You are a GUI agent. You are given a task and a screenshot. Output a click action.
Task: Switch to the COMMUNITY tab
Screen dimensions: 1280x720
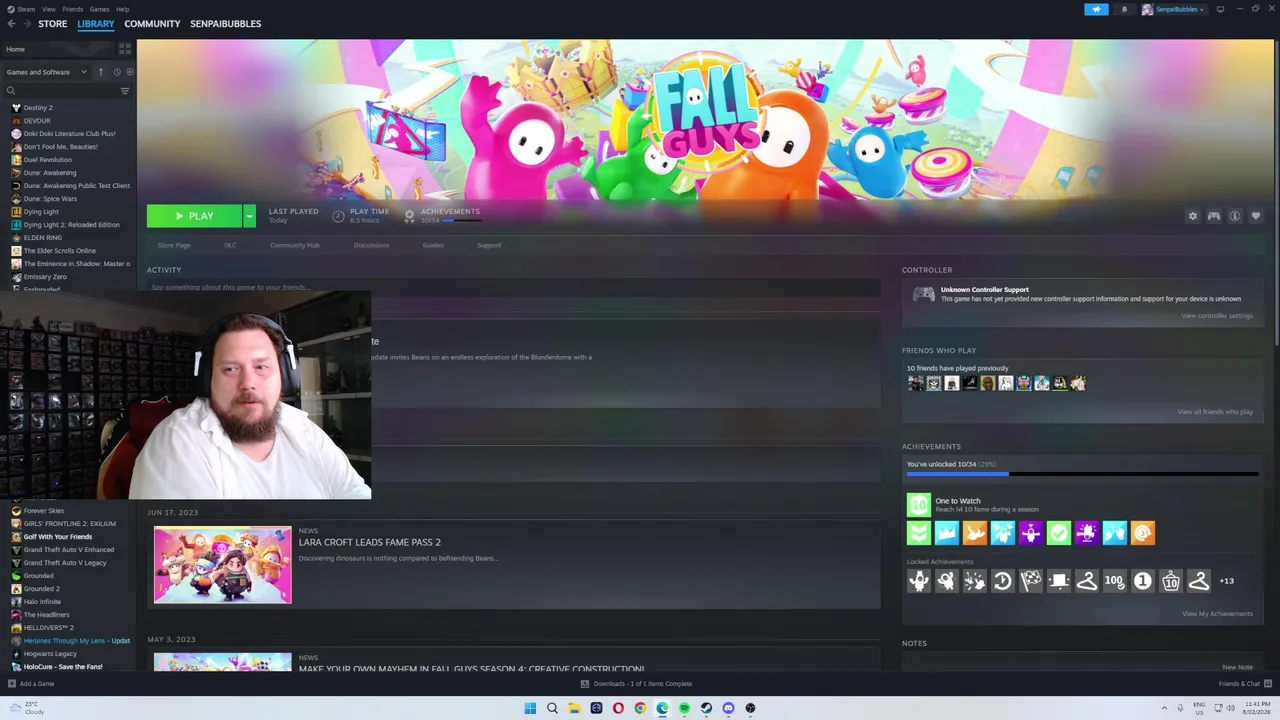pos(152,24)
